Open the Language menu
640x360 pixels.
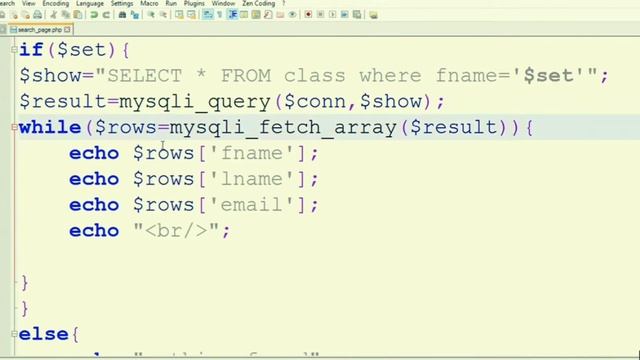click(x=90, y=3)
